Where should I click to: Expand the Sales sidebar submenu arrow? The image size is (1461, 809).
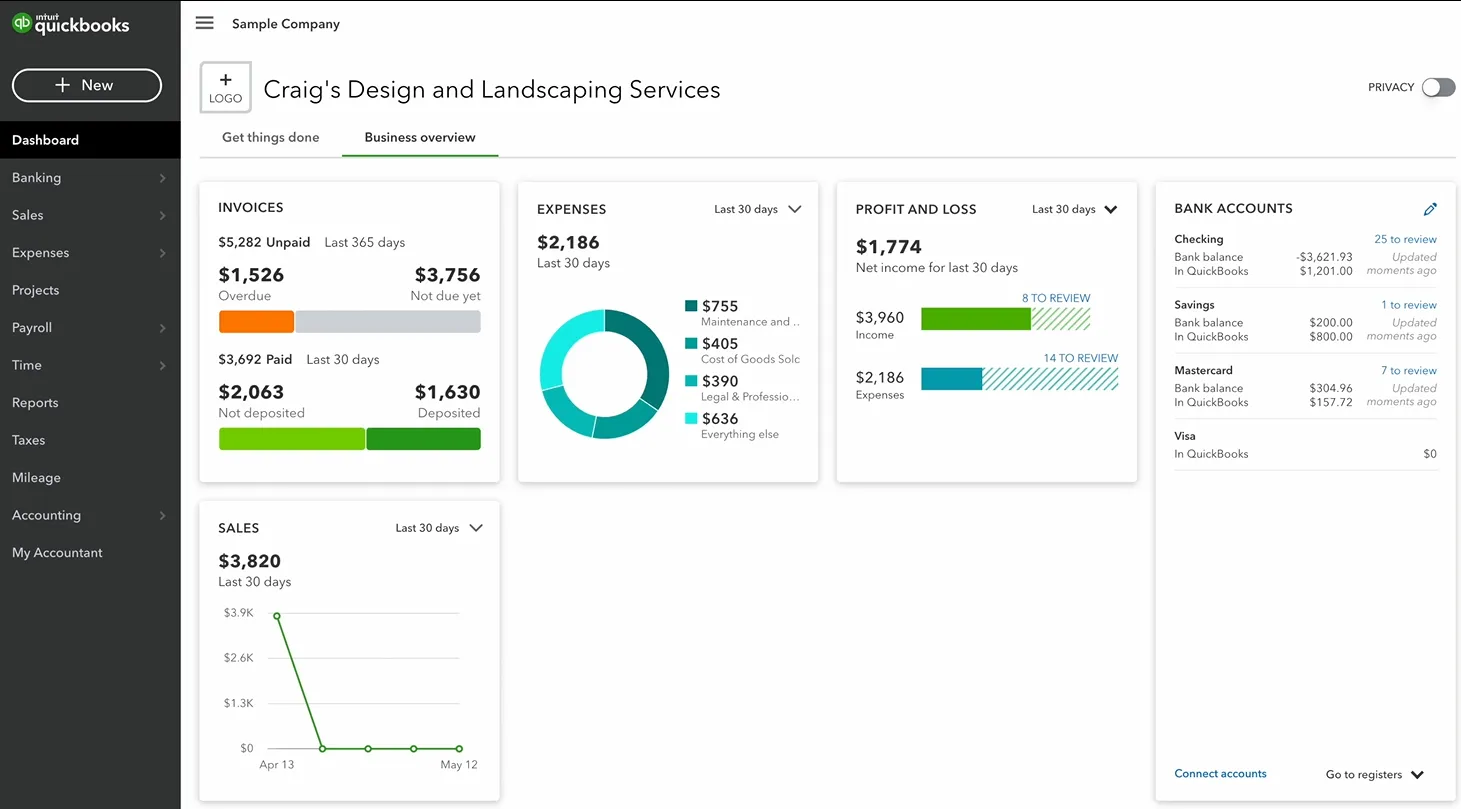(x=163, y=215)
